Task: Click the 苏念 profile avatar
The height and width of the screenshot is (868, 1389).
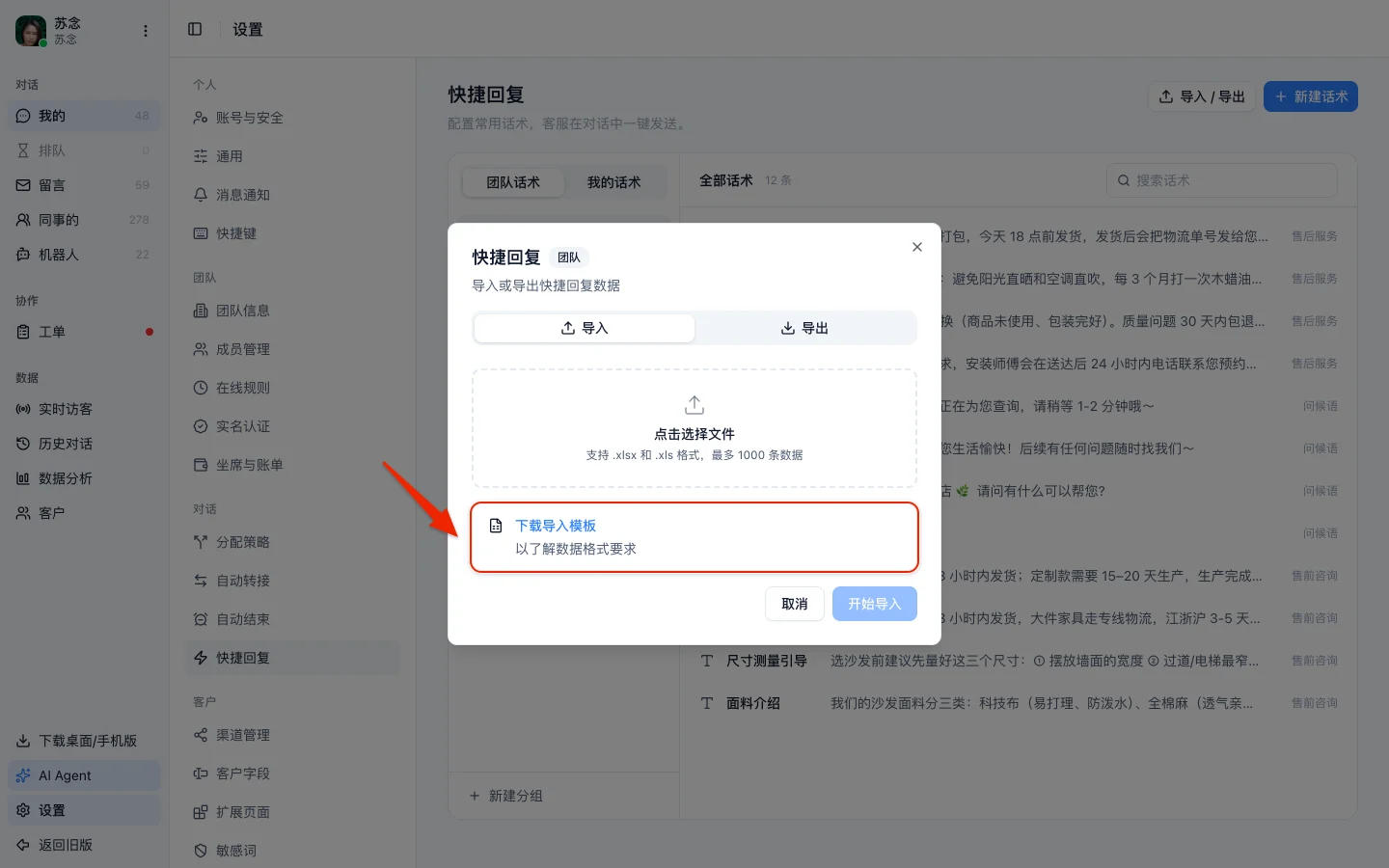Action: point(31,31)
